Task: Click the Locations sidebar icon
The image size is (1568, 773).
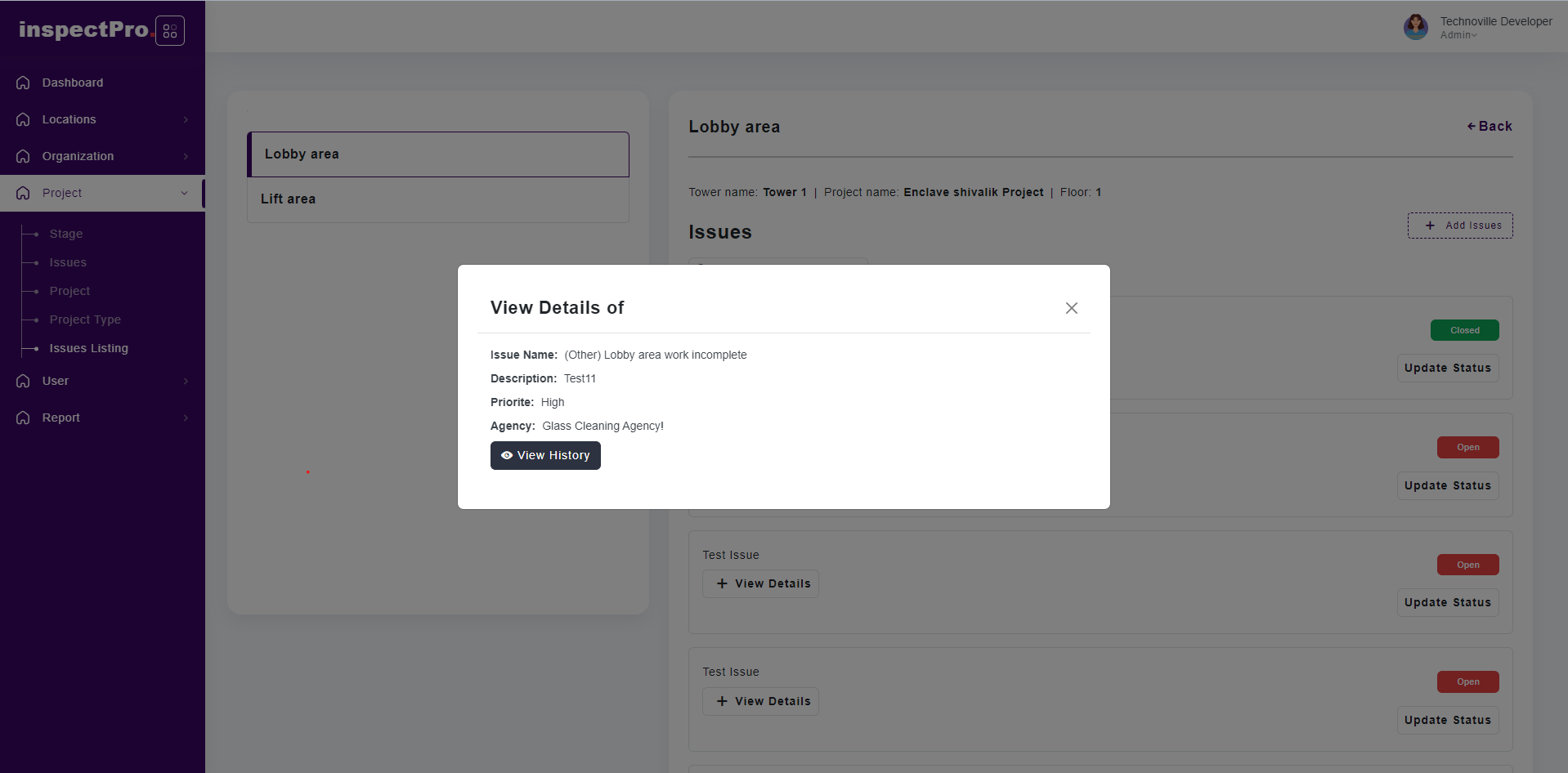Action: coord(23,119)
